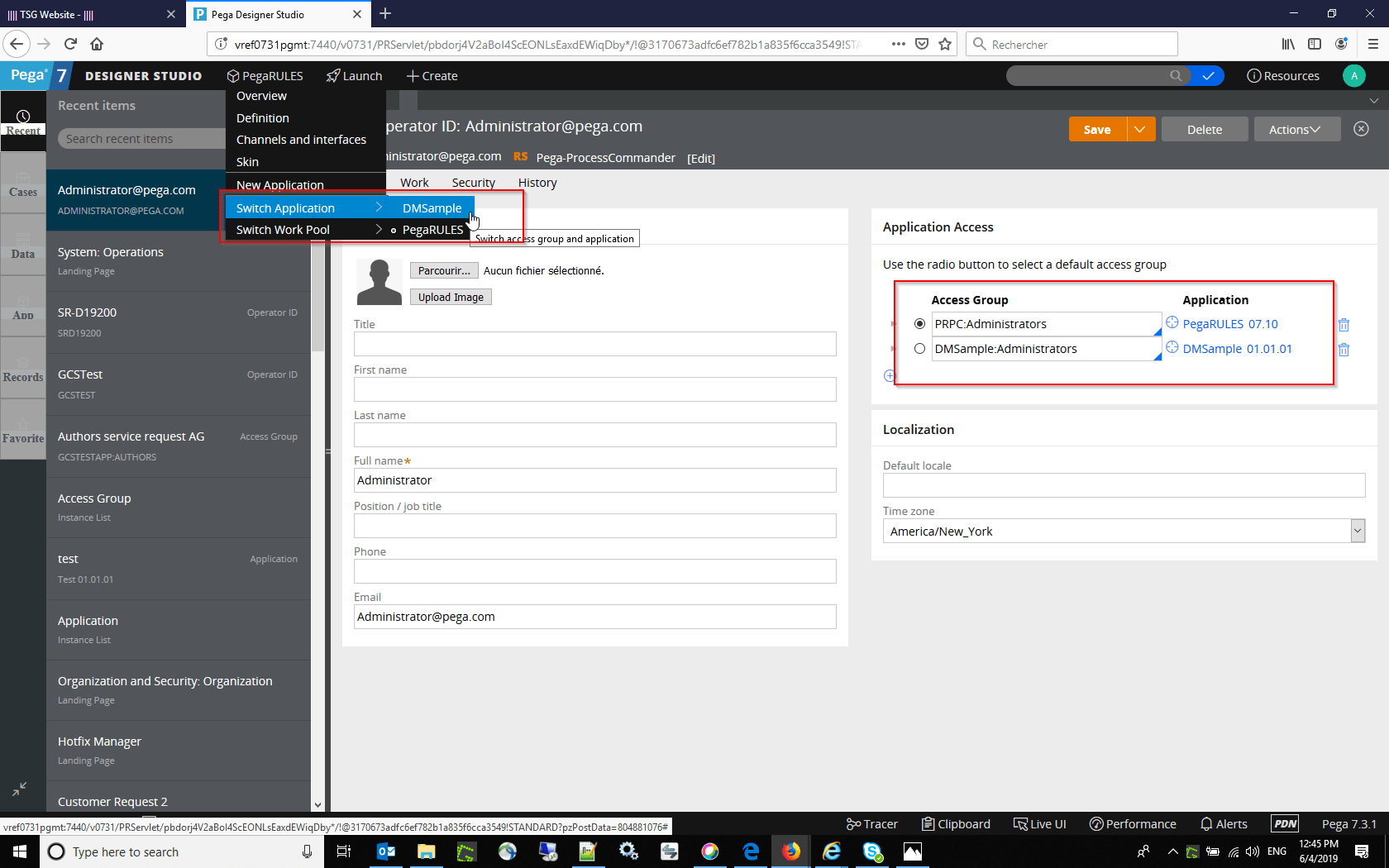Add a new access group row
The width and height of the screenshot is (1389, 868).
coord(889,375)
